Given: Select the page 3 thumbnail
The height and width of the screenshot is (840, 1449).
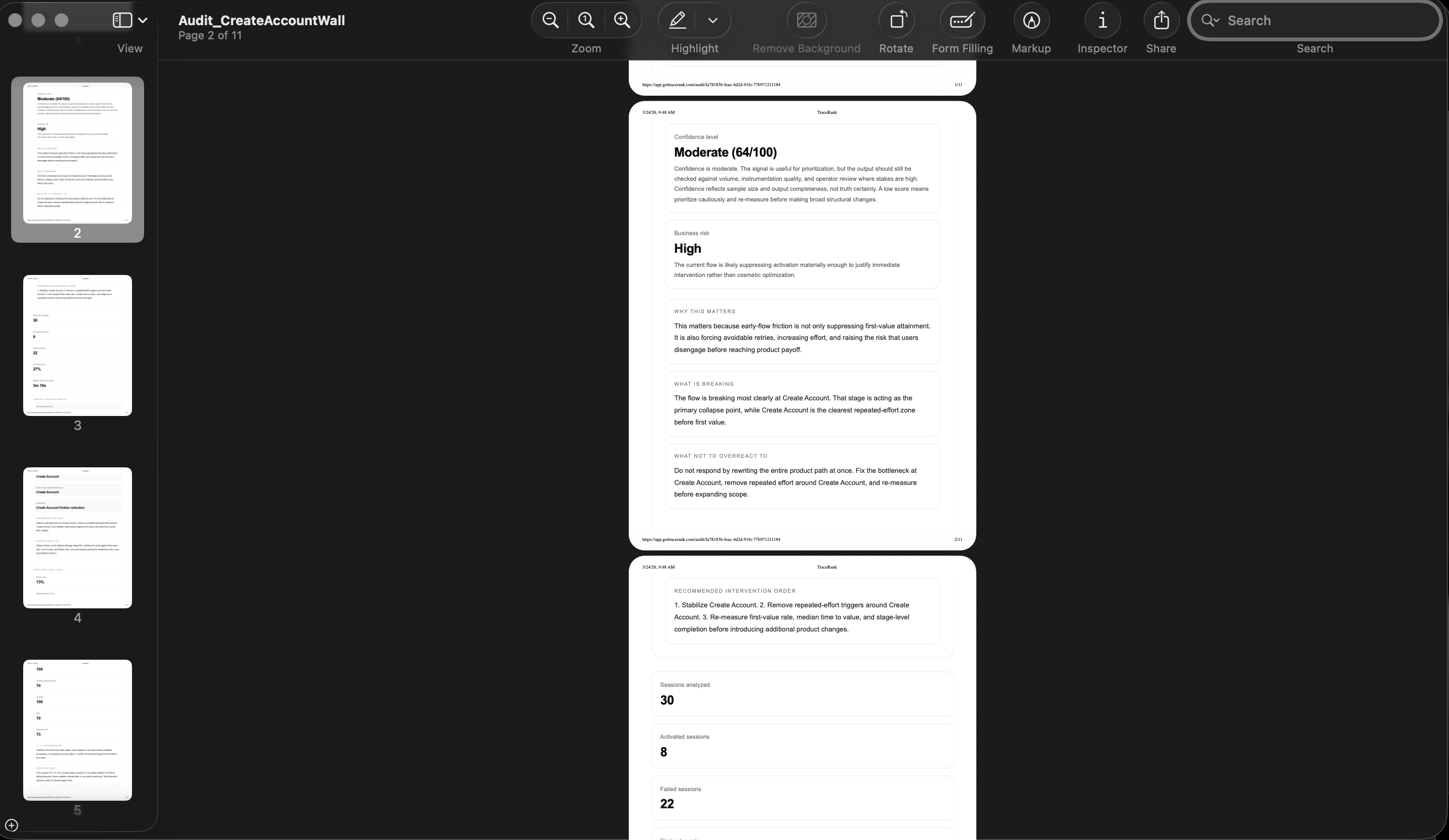Looking at the screenshot, I should [x=78, y=345].
